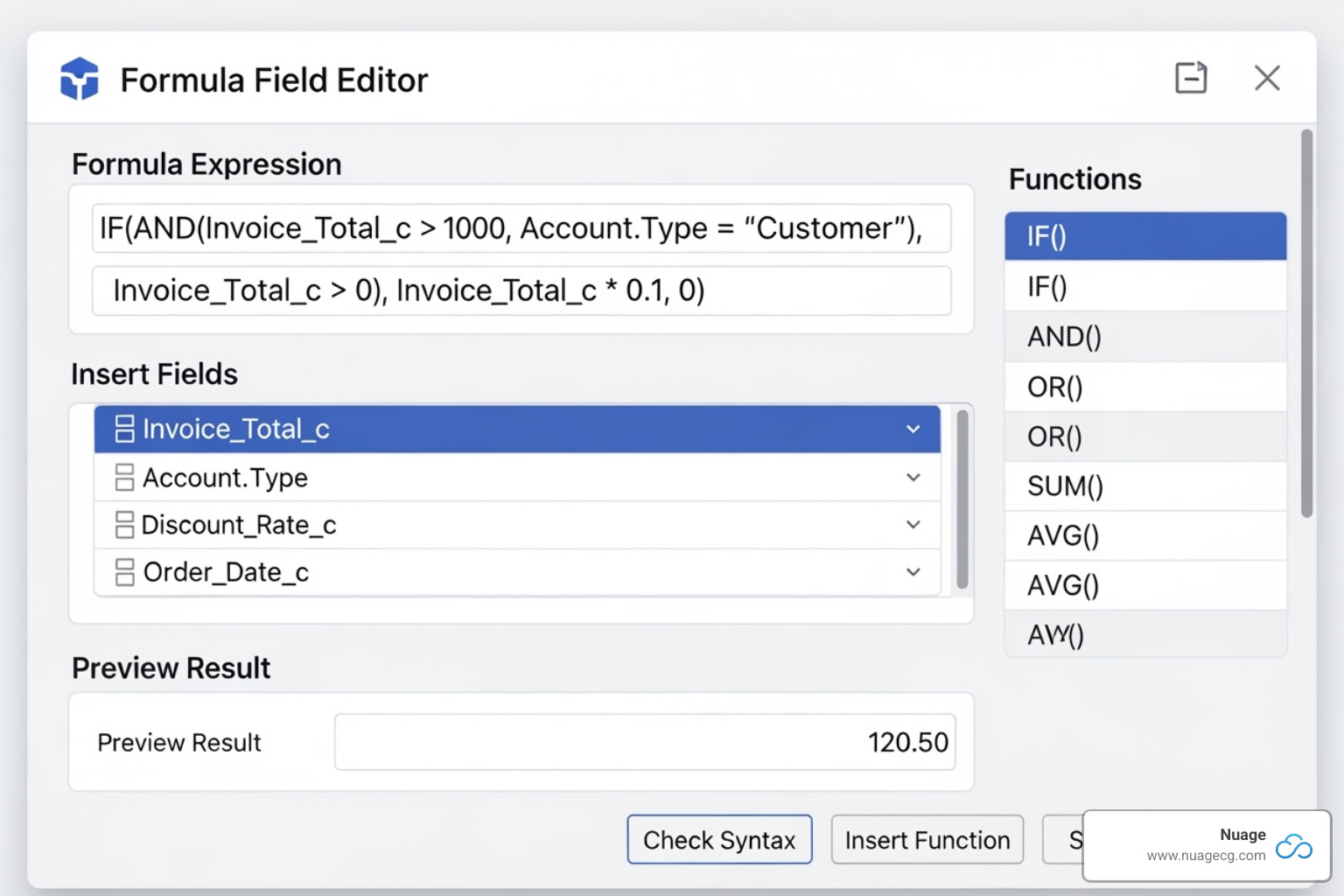Click the note icon beside the close button

coord(1191,78)
